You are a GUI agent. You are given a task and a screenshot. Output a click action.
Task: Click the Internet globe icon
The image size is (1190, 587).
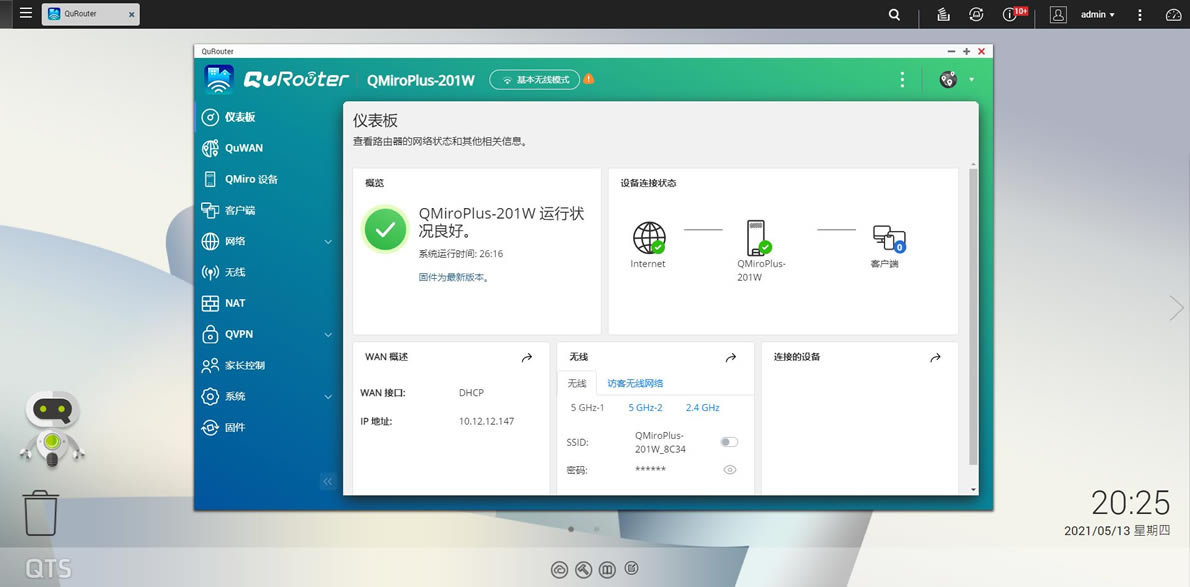click(x=649, y=238)
